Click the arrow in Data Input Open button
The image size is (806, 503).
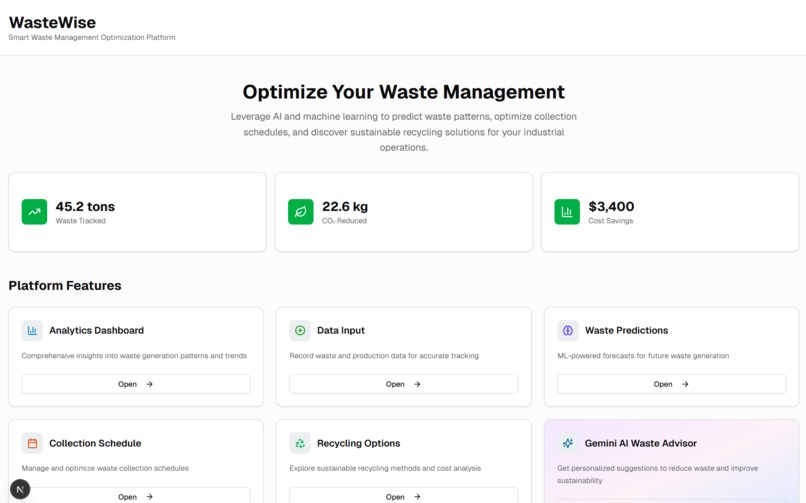(x=417, y=384)
